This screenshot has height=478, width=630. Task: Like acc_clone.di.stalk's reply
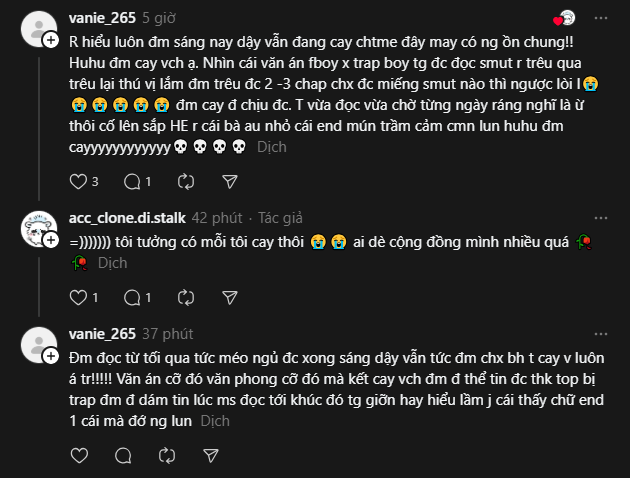tap(80, 297)
